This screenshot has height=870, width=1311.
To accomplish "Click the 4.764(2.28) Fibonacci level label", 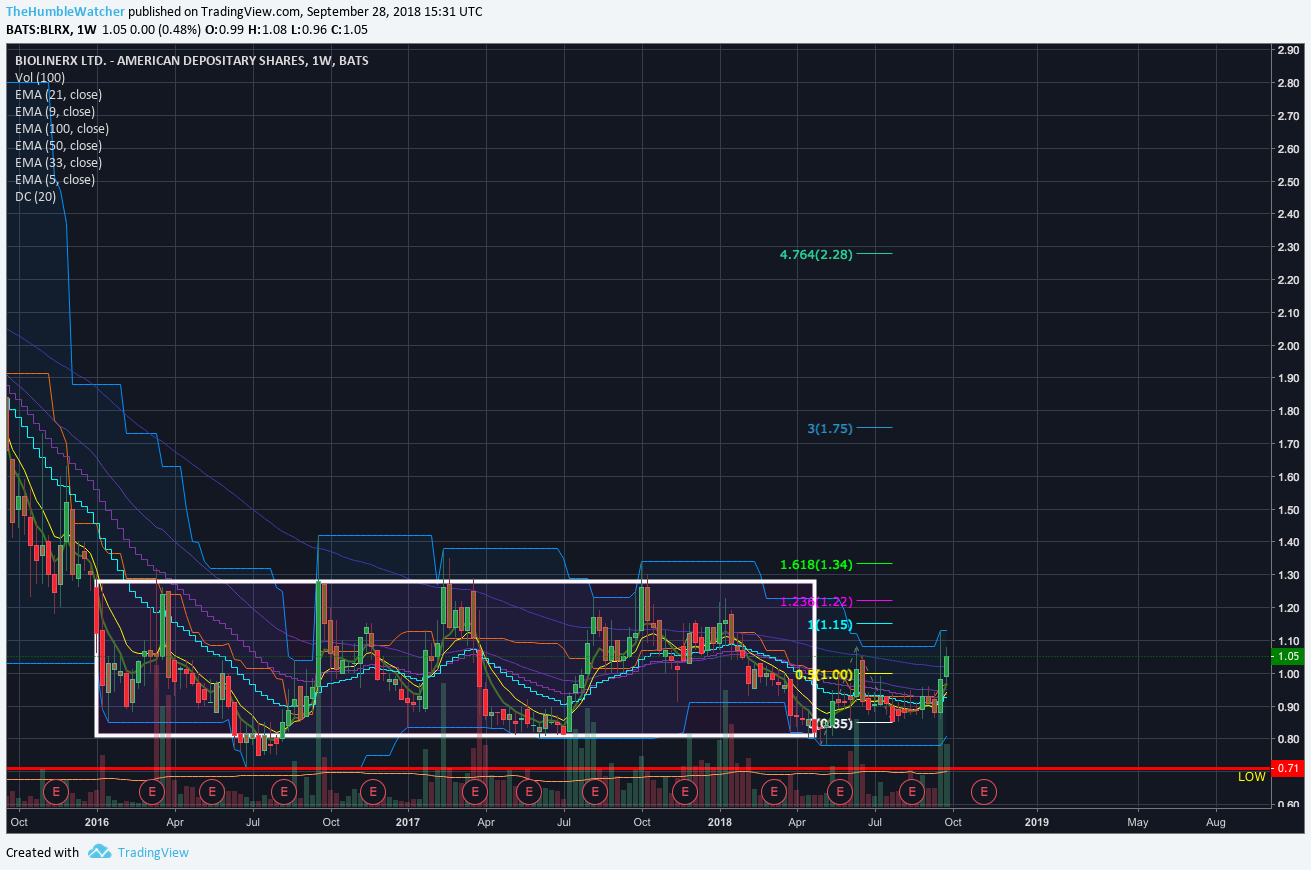I will pos(816,255).
